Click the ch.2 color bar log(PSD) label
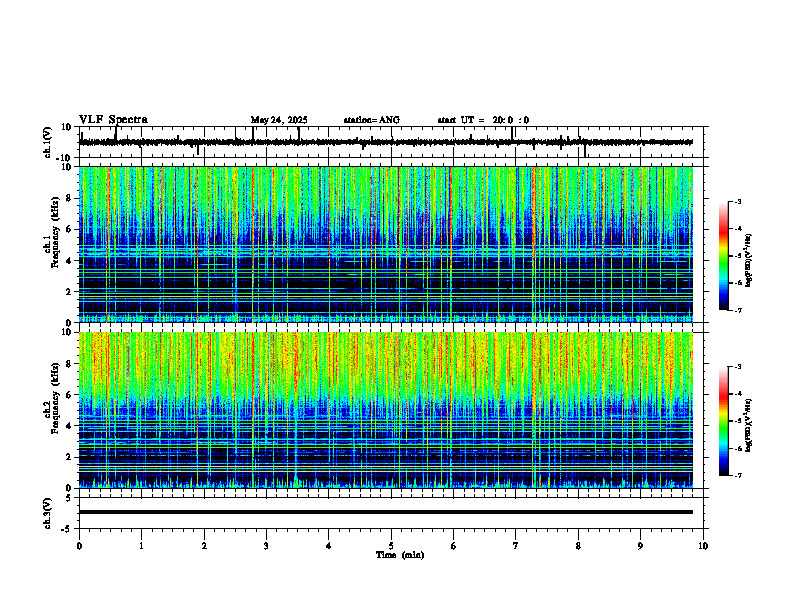This screenshot has height=612, width=792. (749, 425)
